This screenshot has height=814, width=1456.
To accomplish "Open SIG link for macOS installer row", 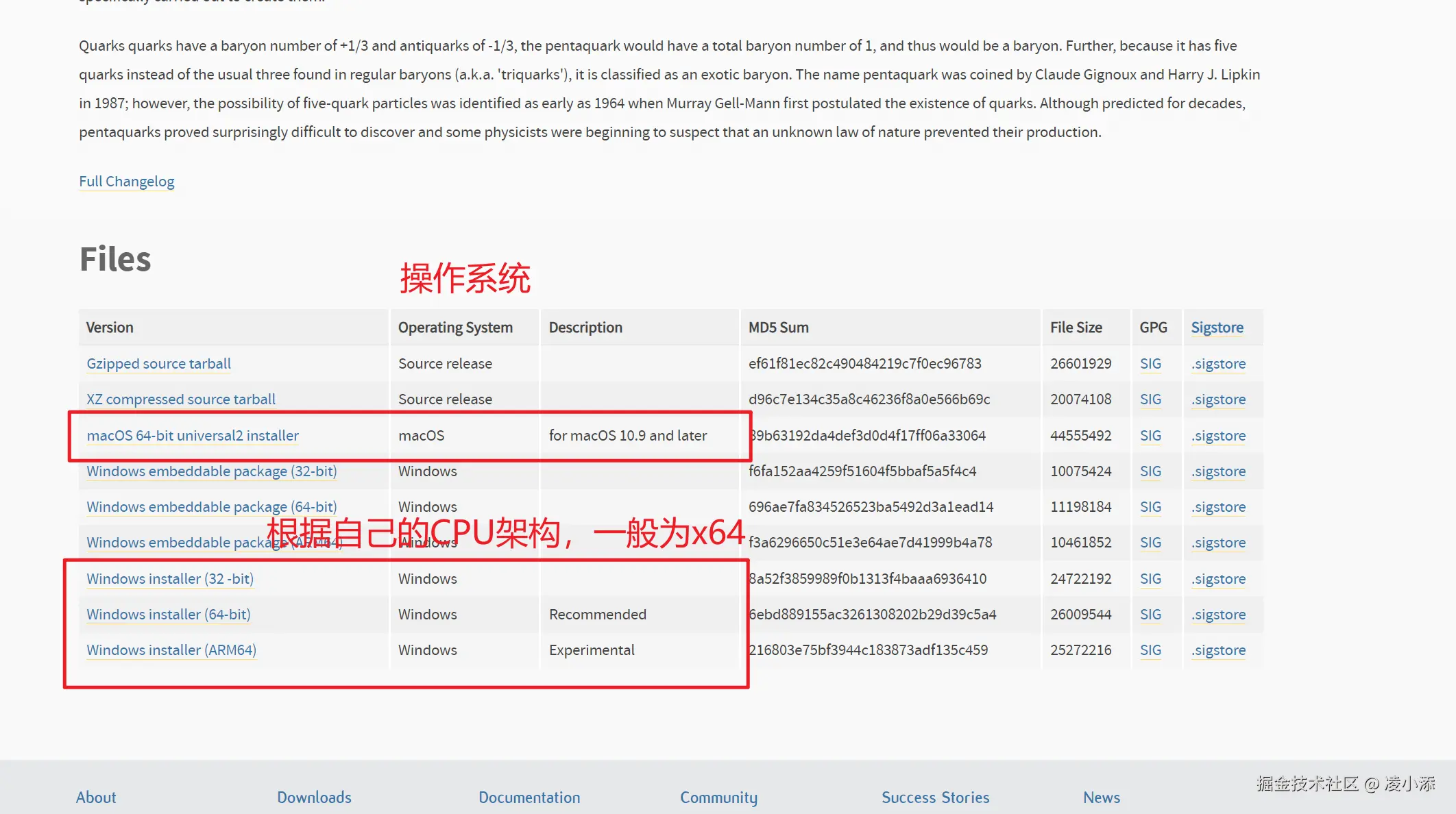I will (1150, 436).
